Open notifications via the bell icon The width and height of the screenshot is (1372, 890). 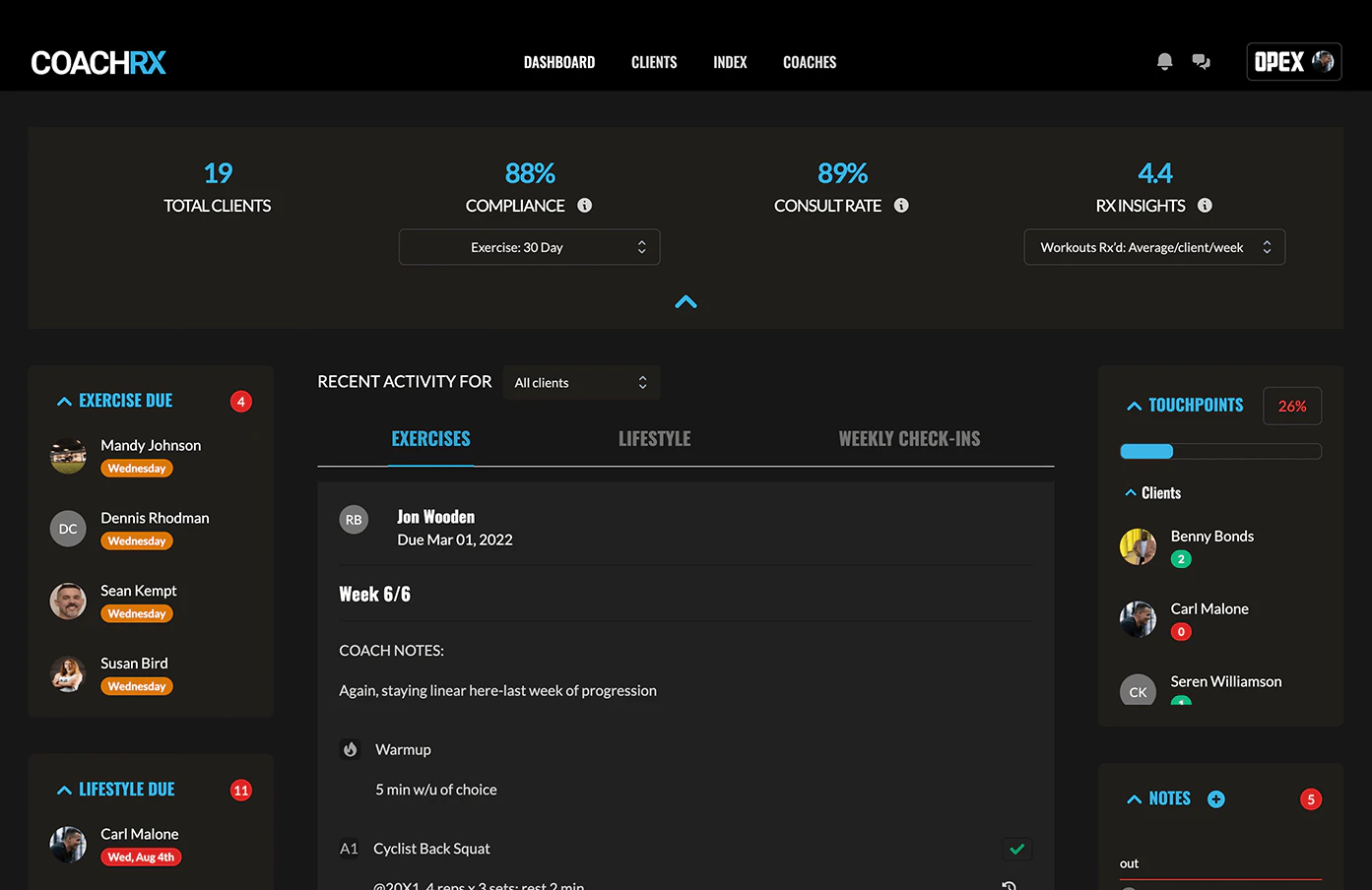coord(1164,61)
